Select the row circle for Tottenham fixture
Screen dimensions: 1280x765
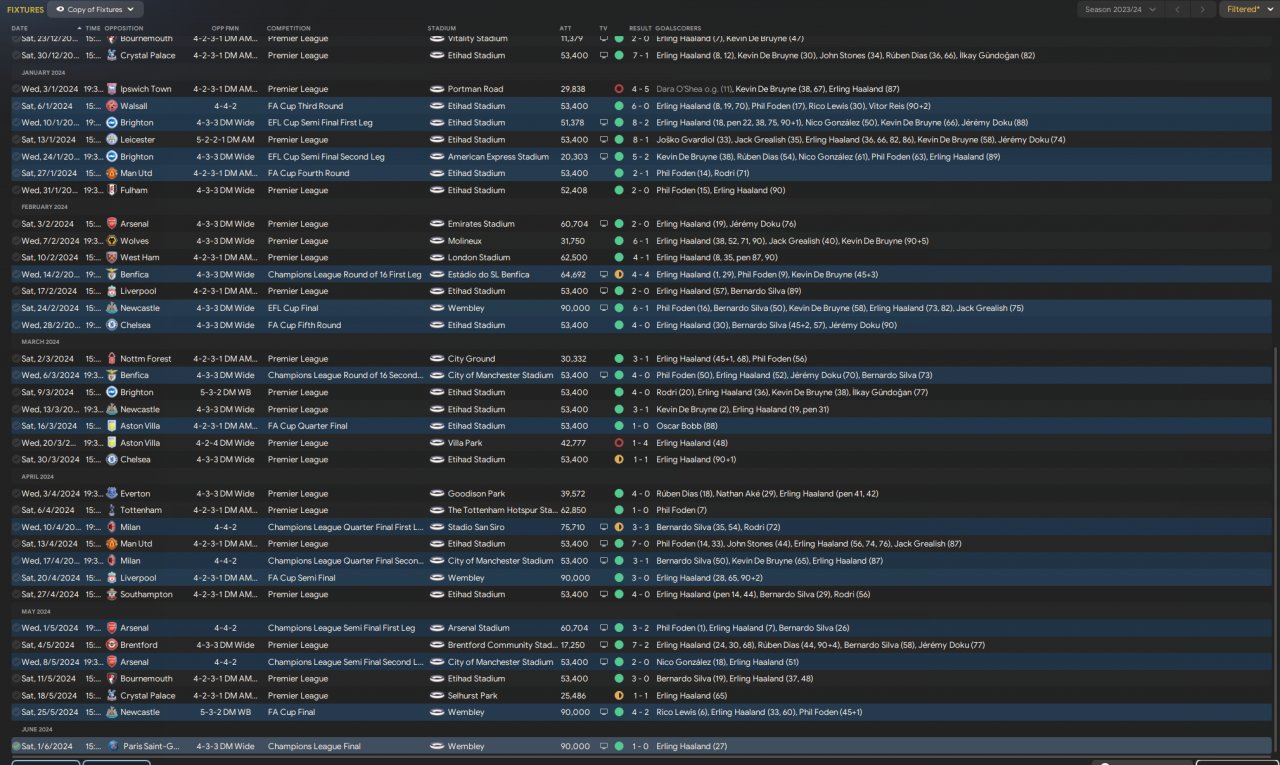pyautogui.click(x=16, y=510)
